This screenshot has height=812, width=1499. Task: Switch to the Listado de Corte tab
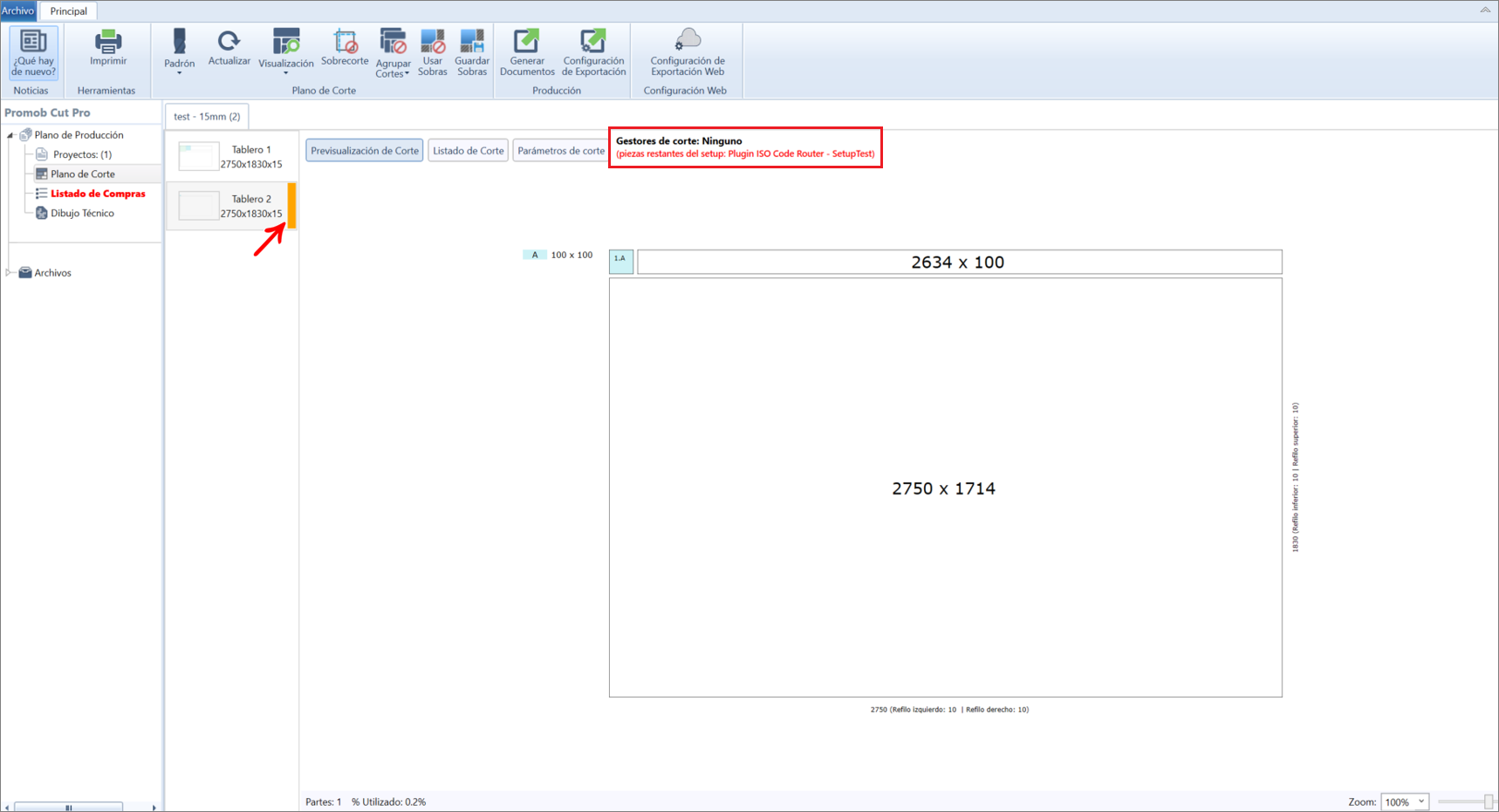(469, 151)
